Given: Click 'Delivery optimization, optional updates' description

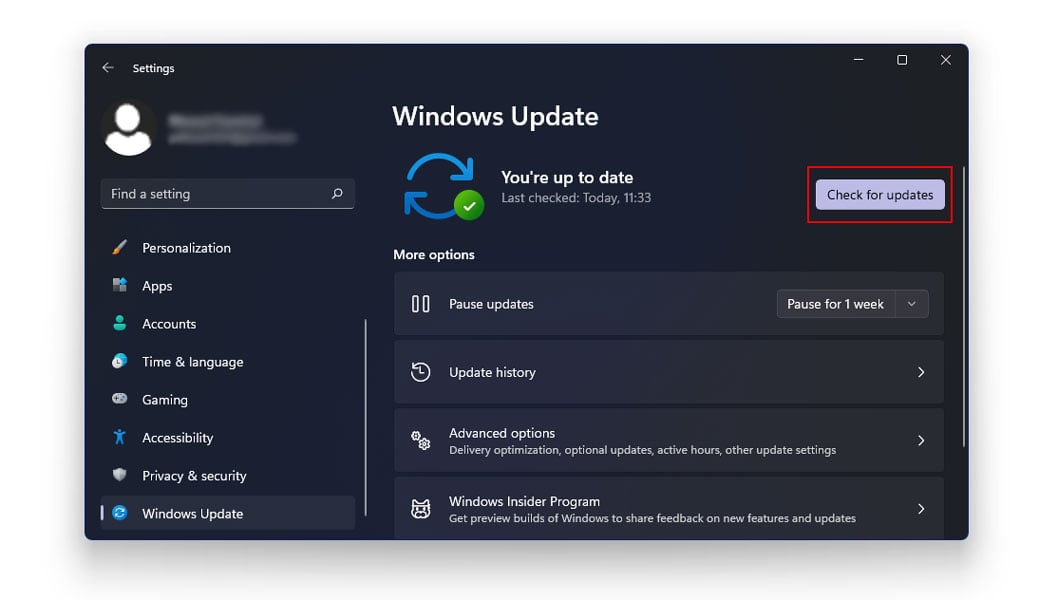Looking at the screenshot, I should tap(642, 450).
